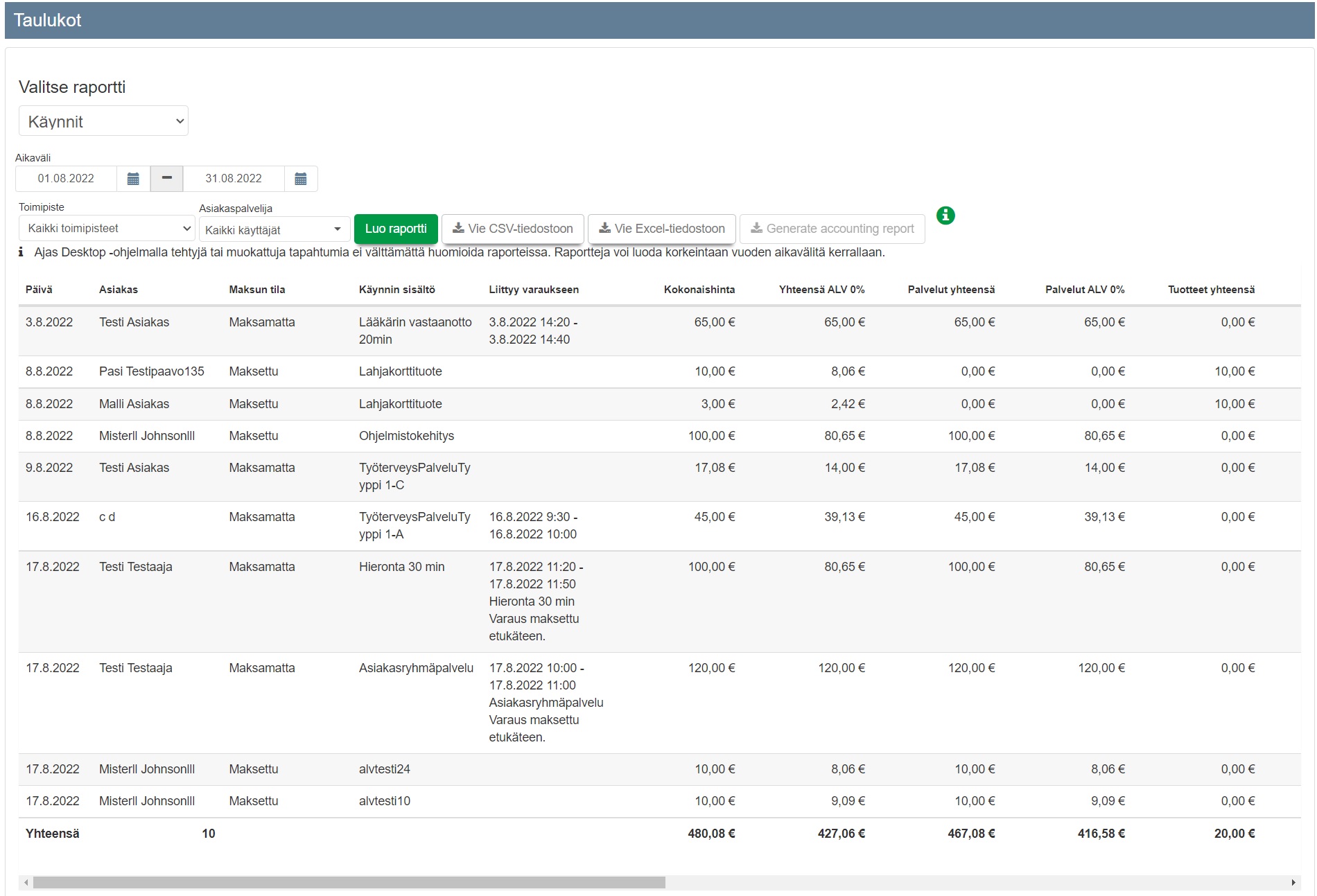Open the Käynnit report type dropdown
Image resolution: width=1317 pixels, height=896 pixels.
pyautogui.click(x=103, y=121)
